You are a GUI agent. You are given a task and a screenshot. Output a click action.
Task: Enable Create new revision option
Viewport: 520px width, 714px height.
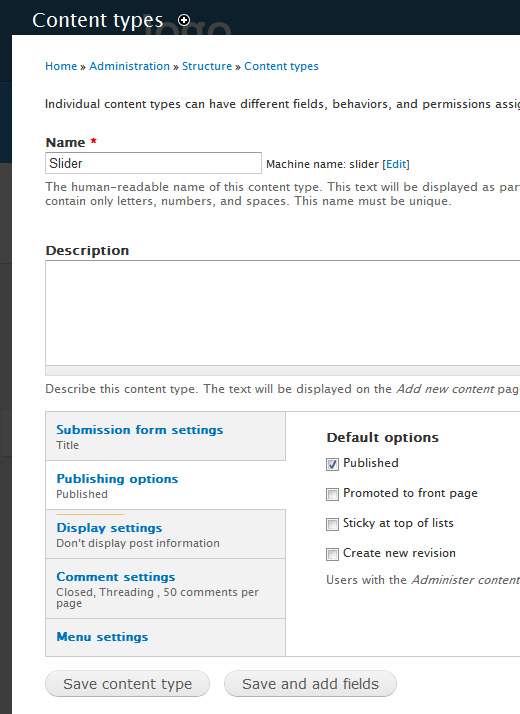point(332,554)
